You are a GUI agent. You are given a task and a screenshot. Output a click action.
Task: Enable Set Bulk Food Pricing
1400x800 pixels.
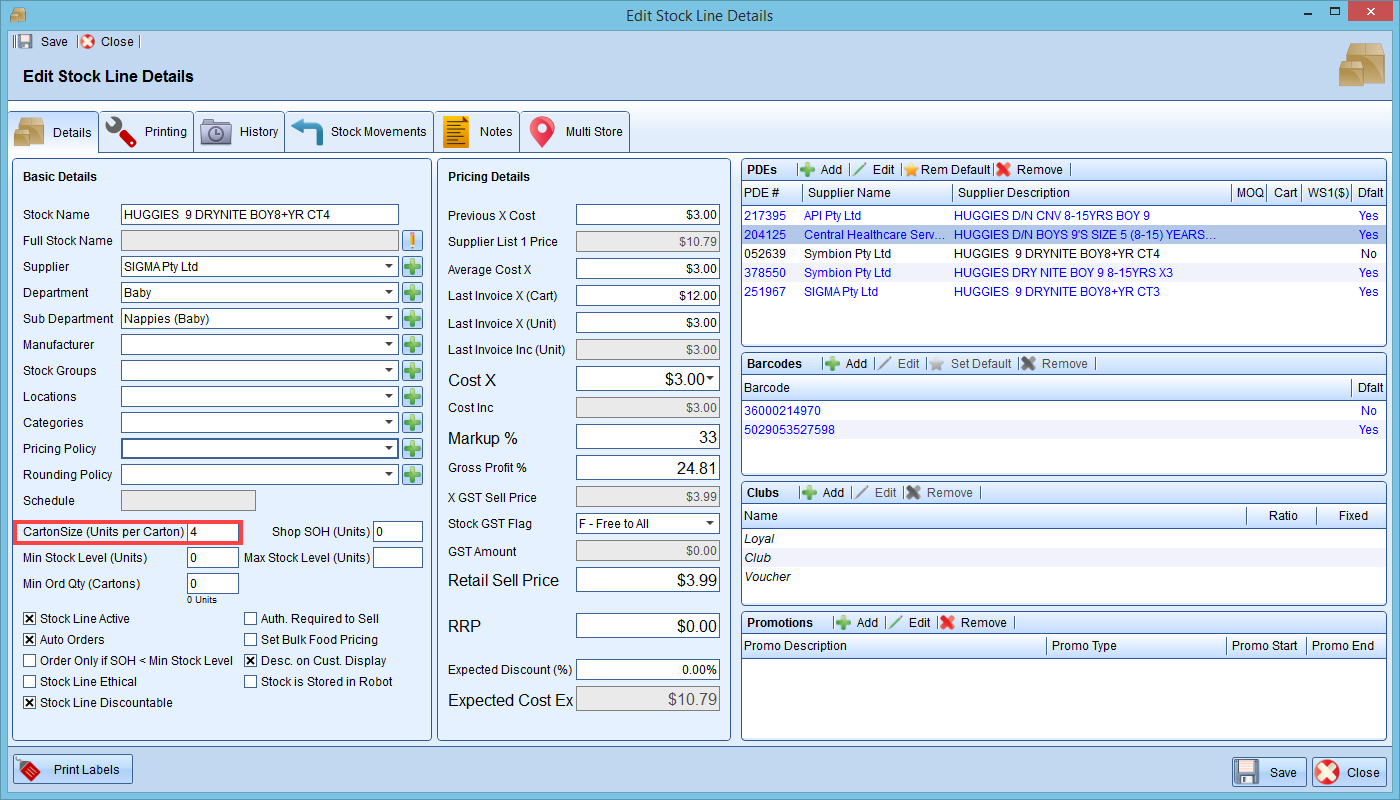251,640
